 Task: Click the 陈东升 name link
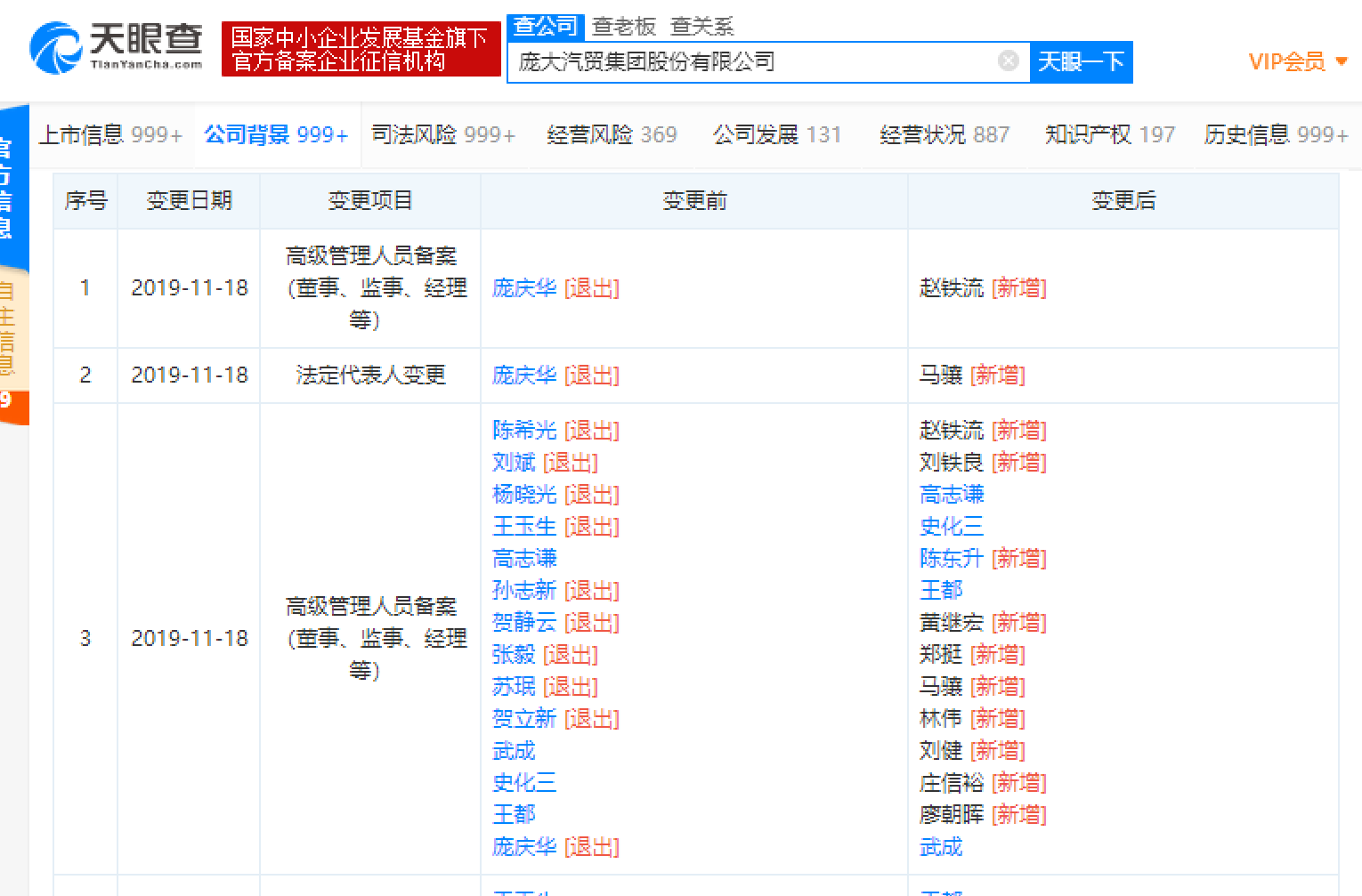(x=952, y=559)
